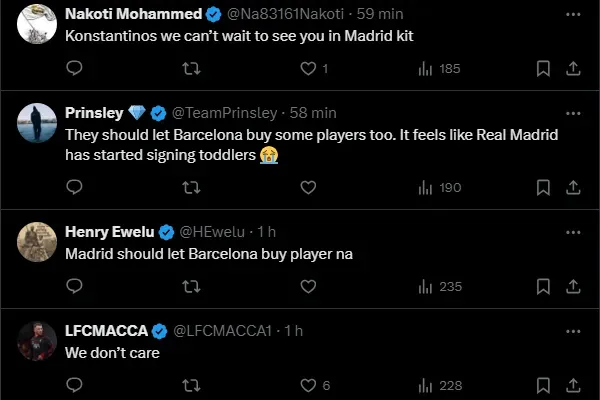600x400 pixels.
Task: Open Prinsley's profile via display name
Action: coord(94,112)
